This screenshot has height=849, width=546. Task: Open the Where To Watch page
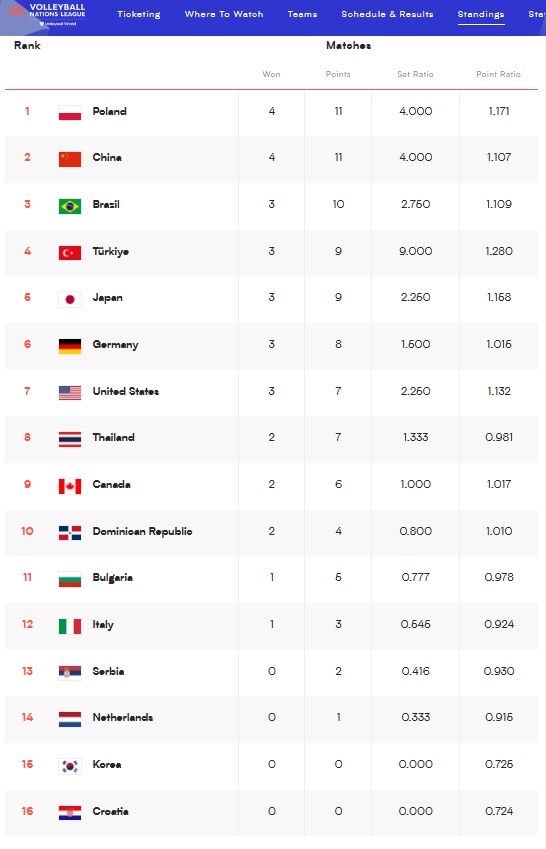coord(224,14)
